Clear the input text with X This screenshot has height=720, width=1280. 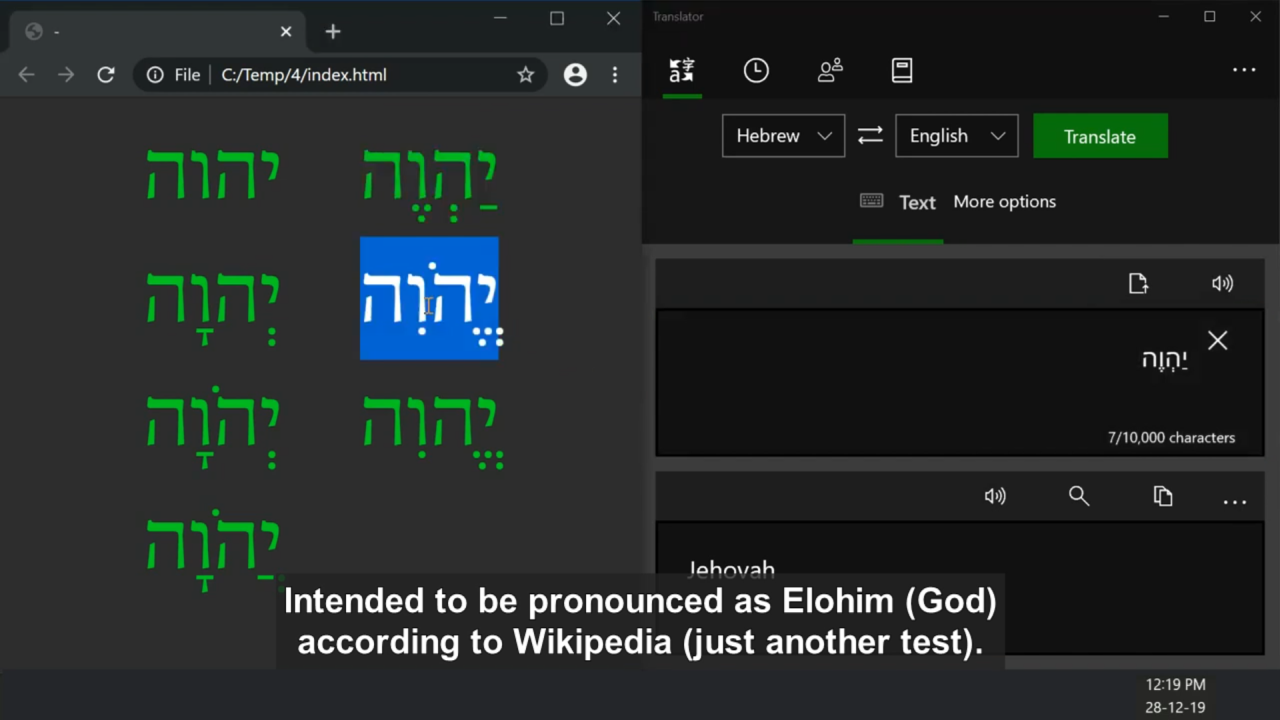[1217, 341]
